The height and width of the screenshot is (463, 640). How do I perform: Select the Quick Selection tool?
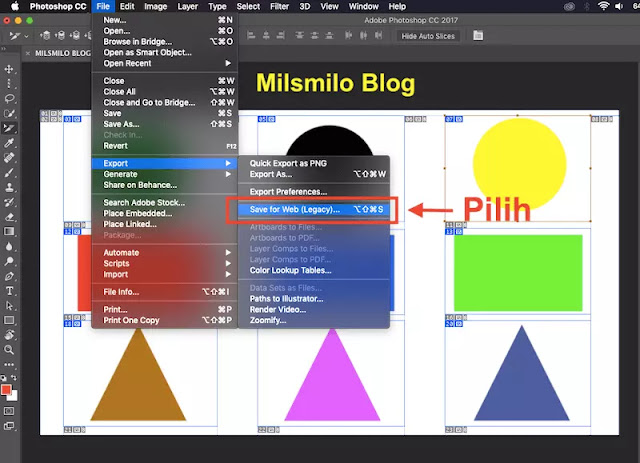pos(9,114)
